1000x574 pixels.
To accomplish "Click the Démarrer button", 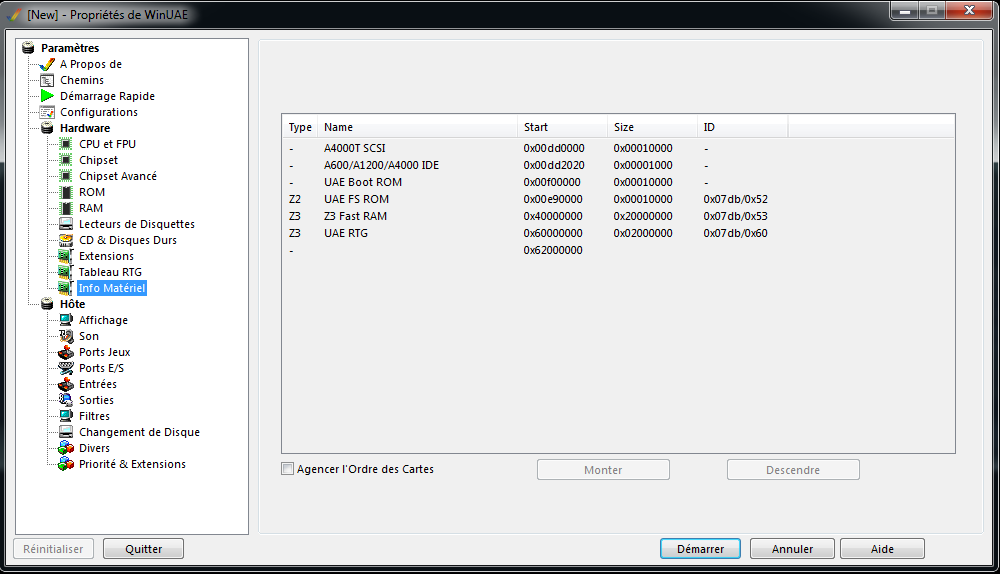I will 700,548.
